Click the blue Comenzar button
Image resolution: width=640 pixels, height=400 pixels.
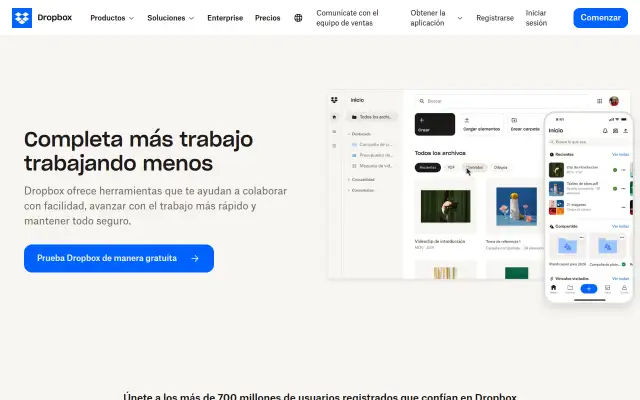(x=600, y=18)
